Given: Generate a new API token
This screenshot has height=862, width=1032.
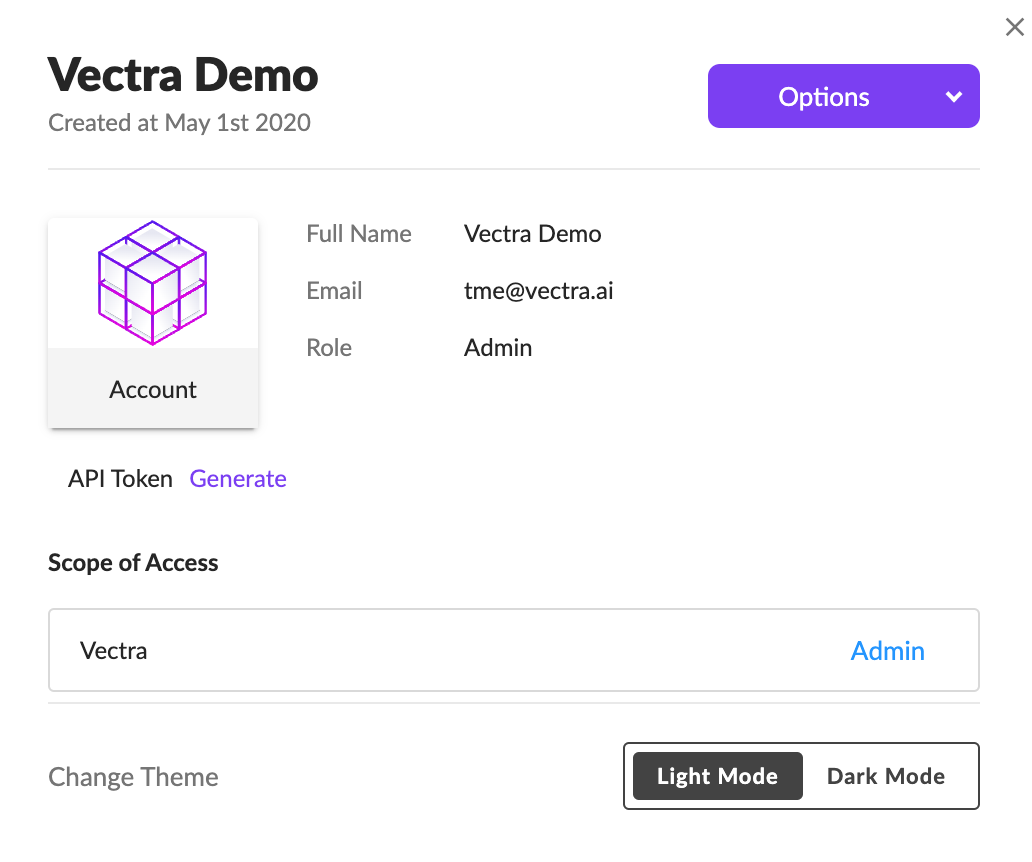Looking at the screenshot, I should tap(238, 479).
